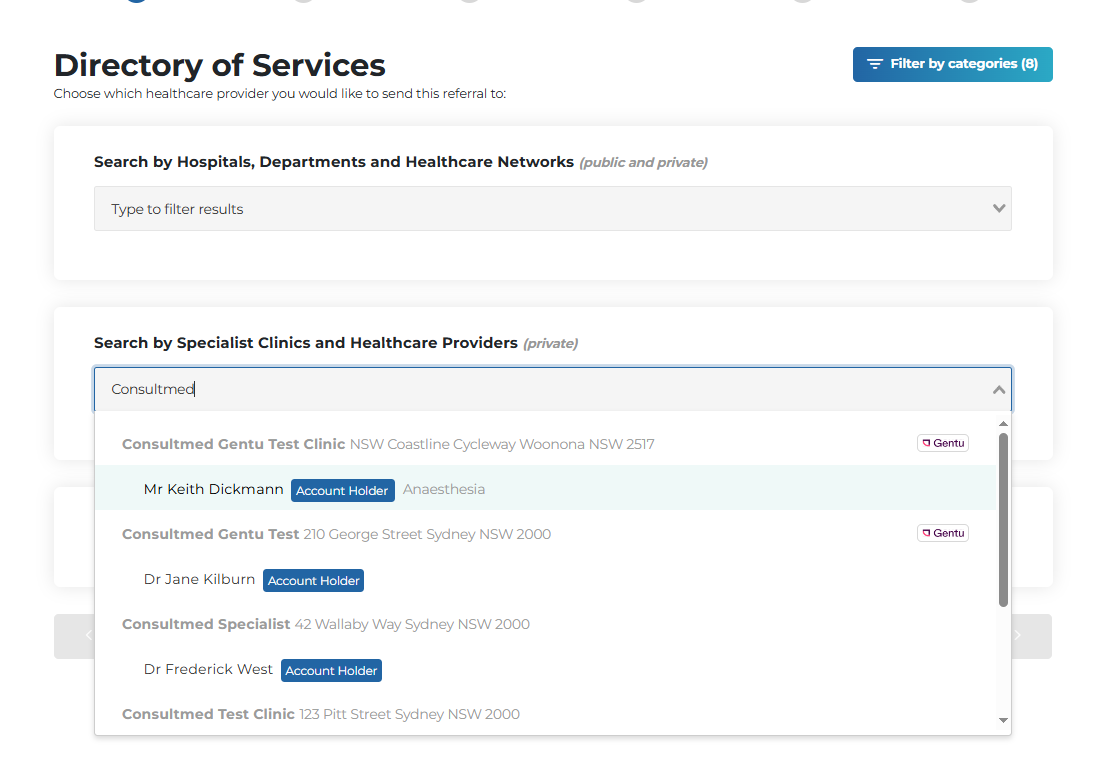Choose Dr Jane Kilburn as provider

[x=199, y=579]
